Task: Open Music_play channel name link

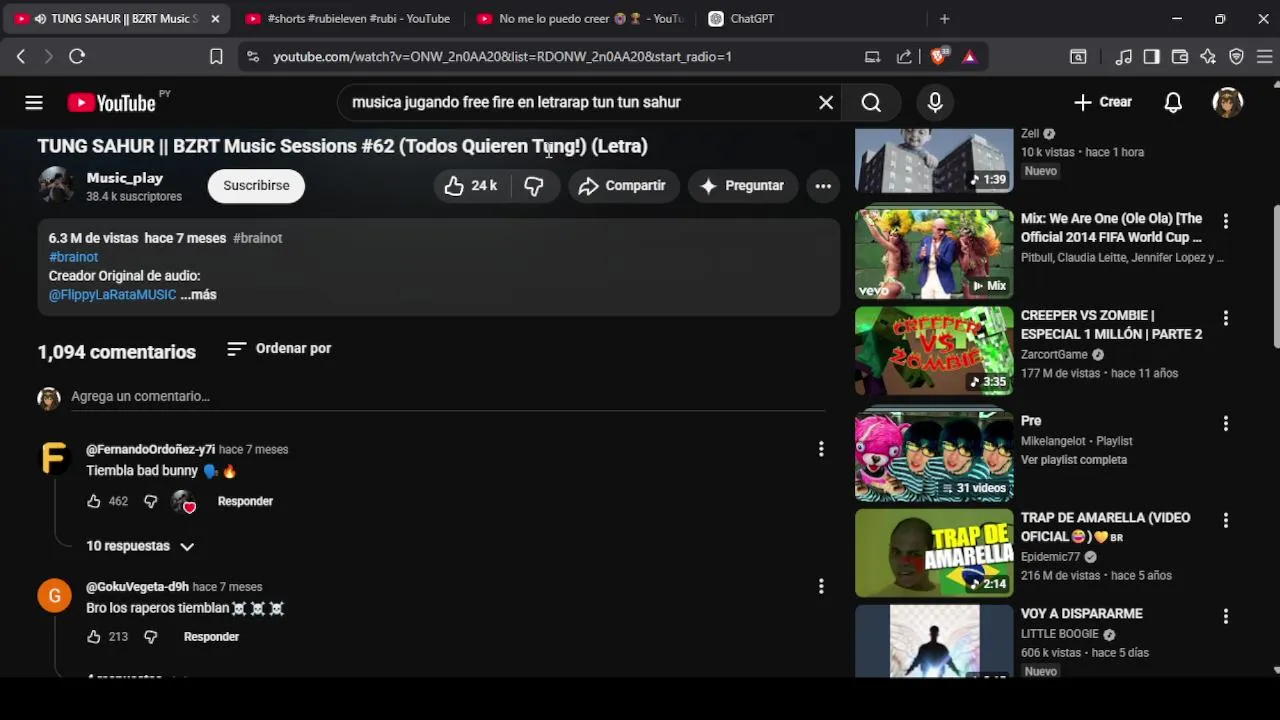Action: (x=125, y=178)
